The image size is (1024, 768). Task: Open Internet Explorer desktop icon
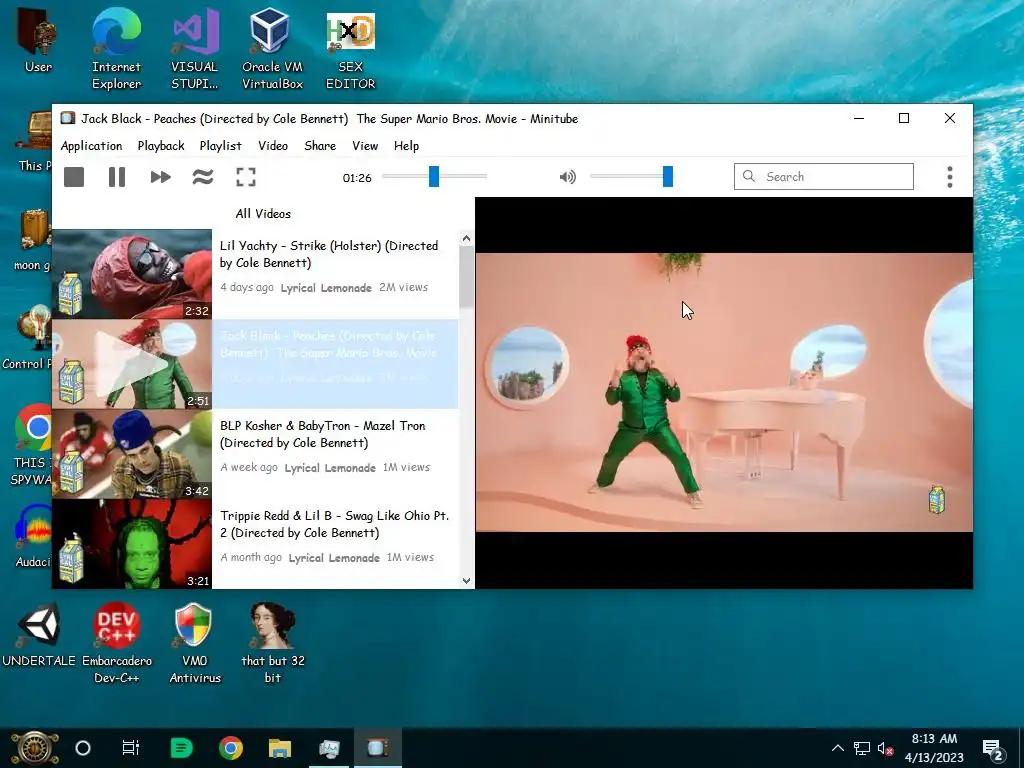point(116,49)
